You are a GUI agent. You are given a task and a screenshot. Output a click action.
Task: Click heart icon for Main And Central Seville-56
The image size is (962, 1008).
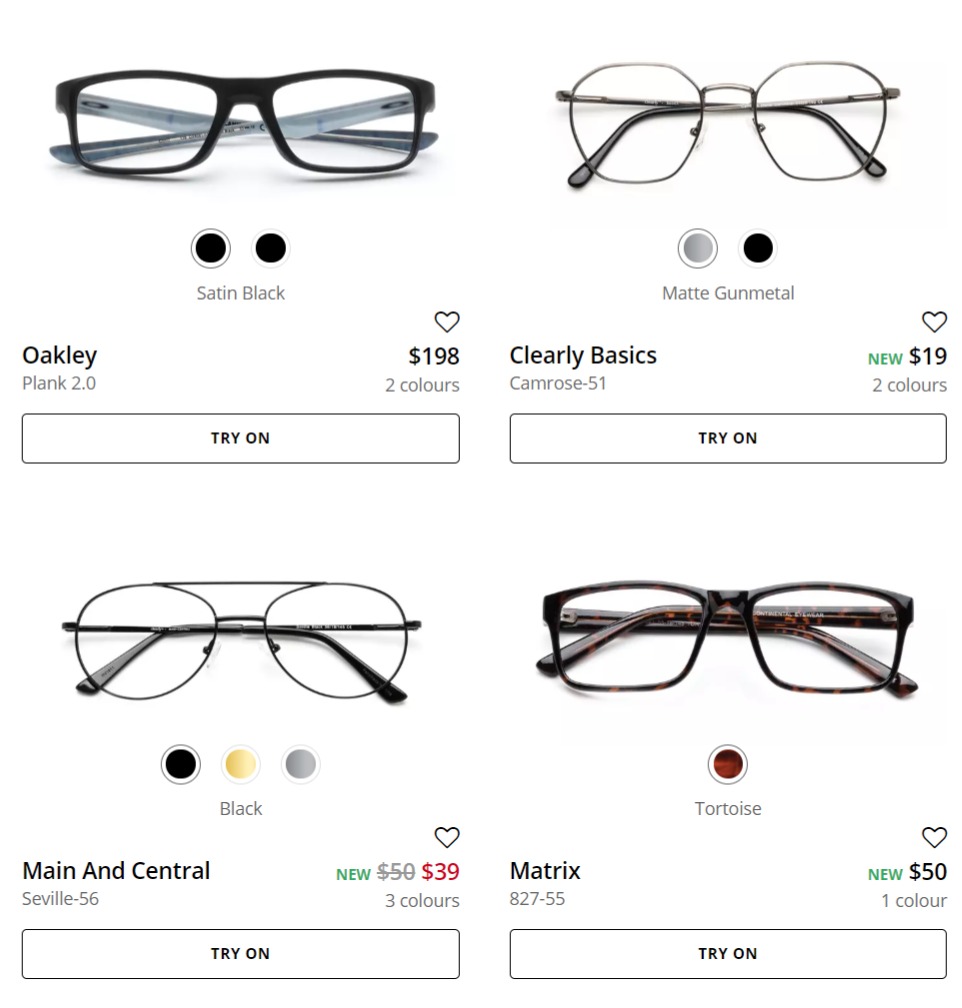coord(446,837)
